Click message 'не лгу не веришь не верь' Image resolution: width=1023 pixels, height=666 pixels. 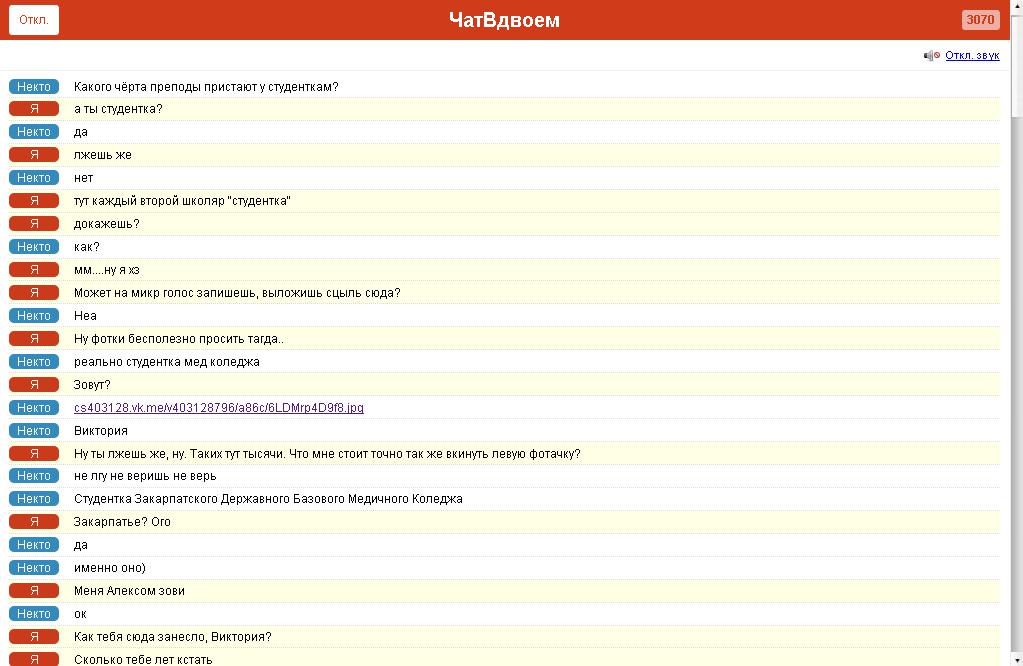click(x=145, y=476)
